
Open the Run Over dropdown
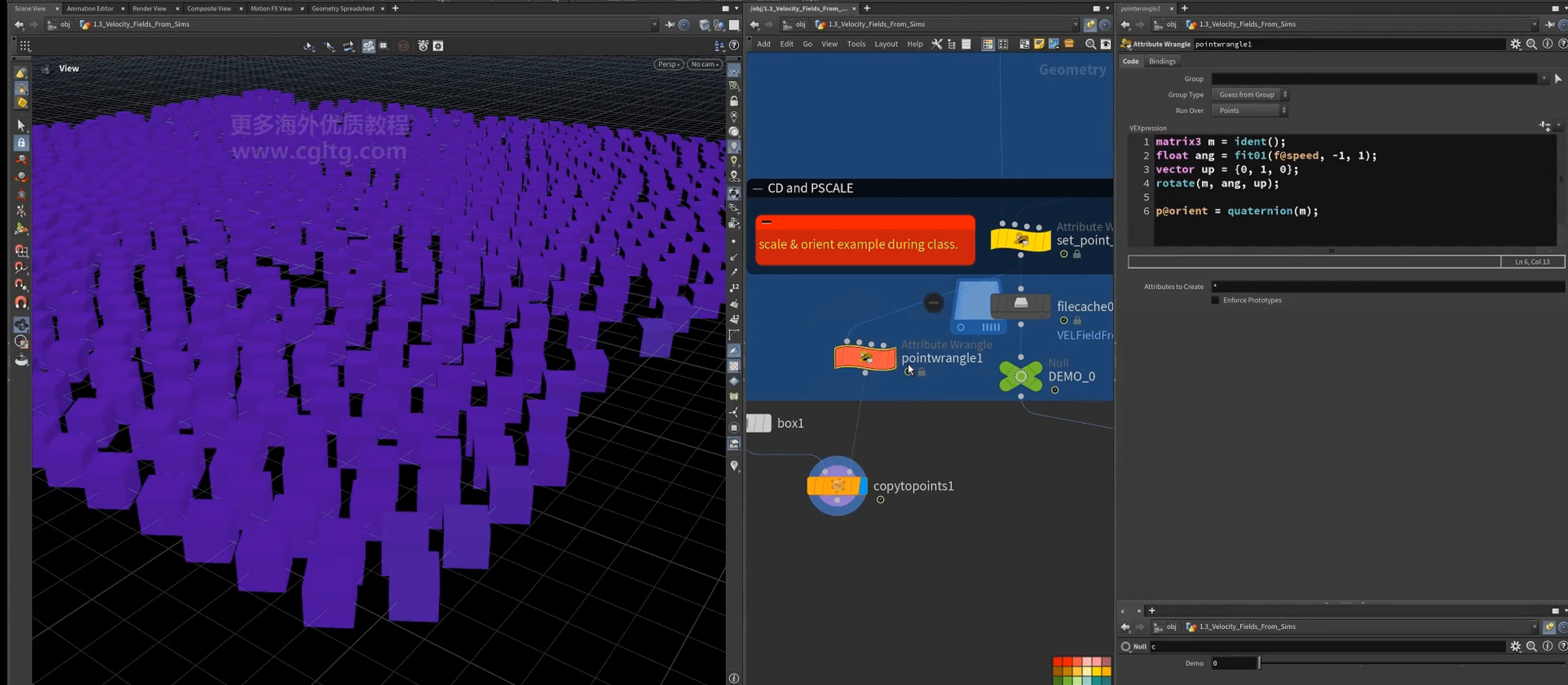(x=1249, y=110)
